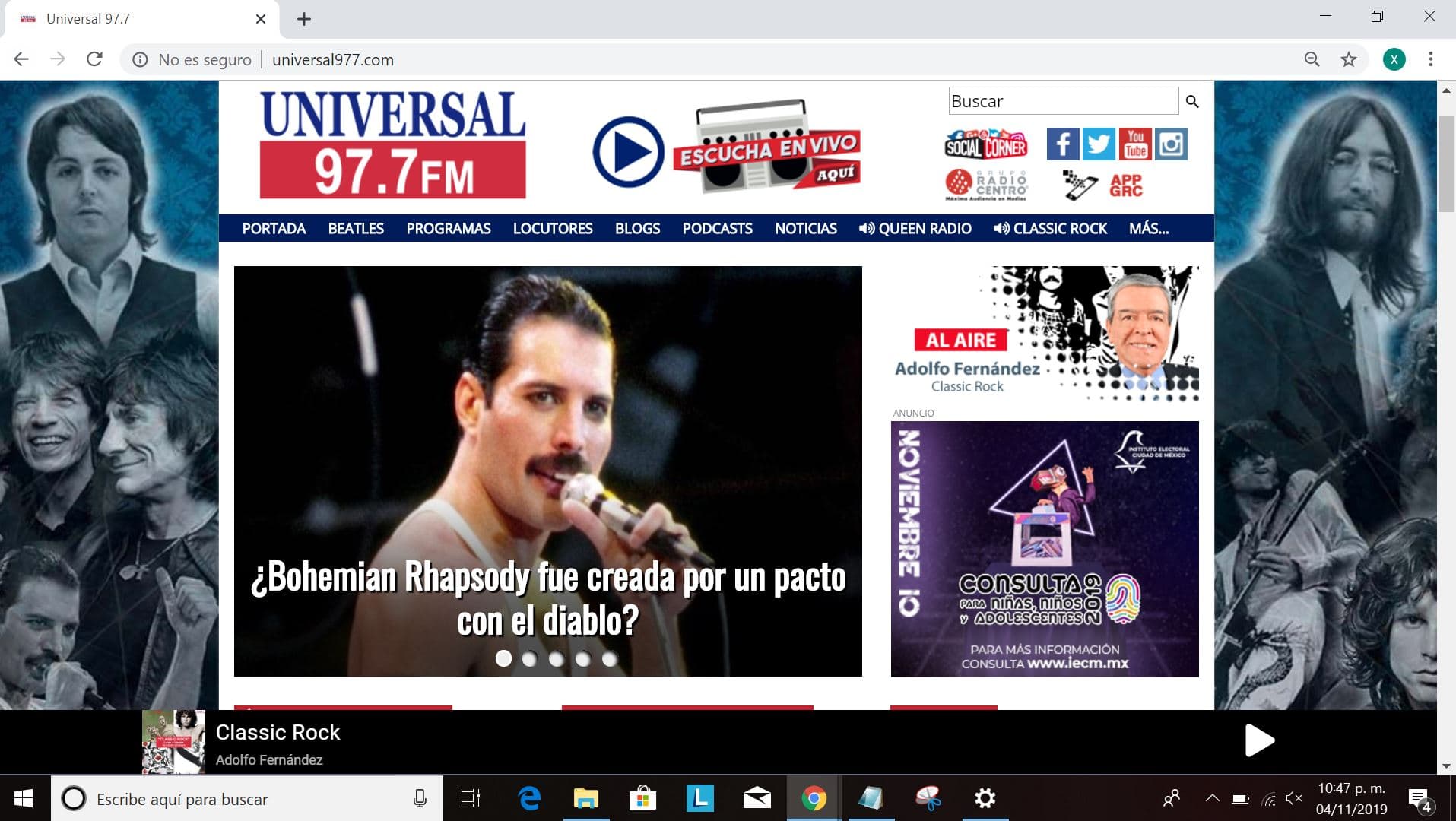Show hidden system tray icons
The width and height of the screenshot is (1456, 821).
(1212, 798)
